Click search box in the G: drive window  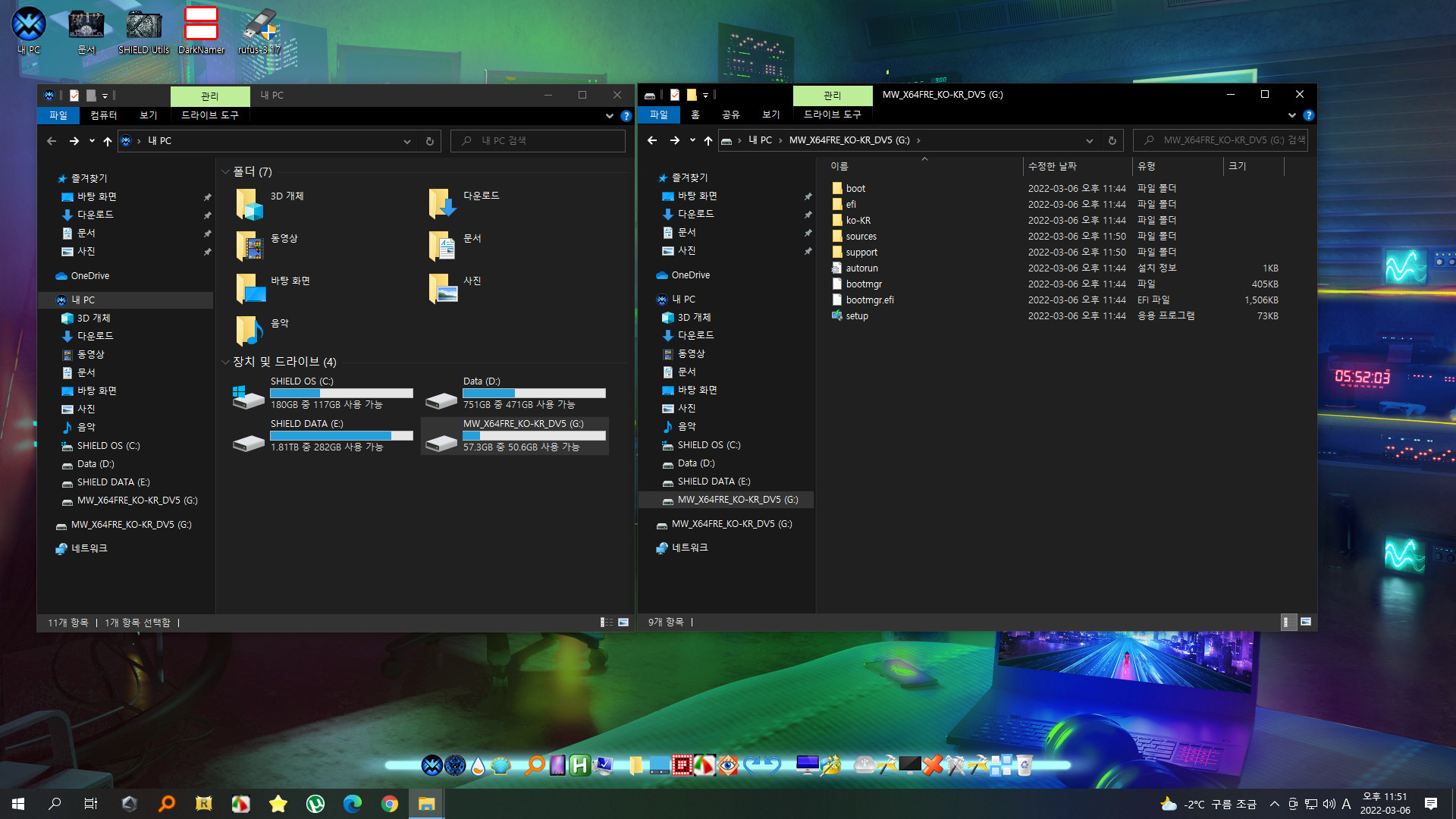(x=1220, y=140)
